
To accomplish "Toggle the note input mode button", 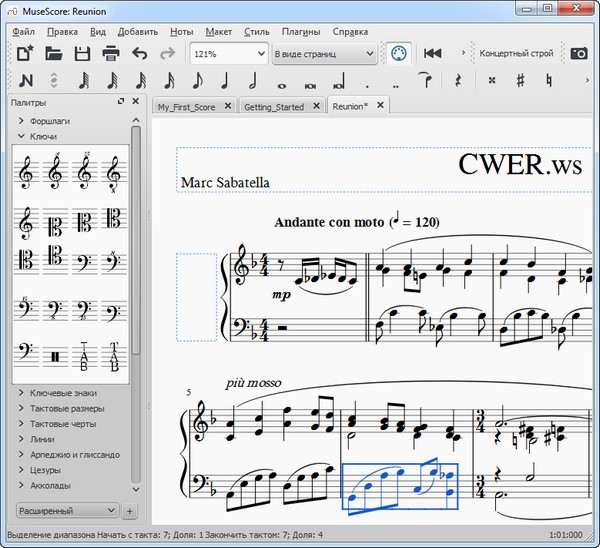I will (x=25, y=80).
